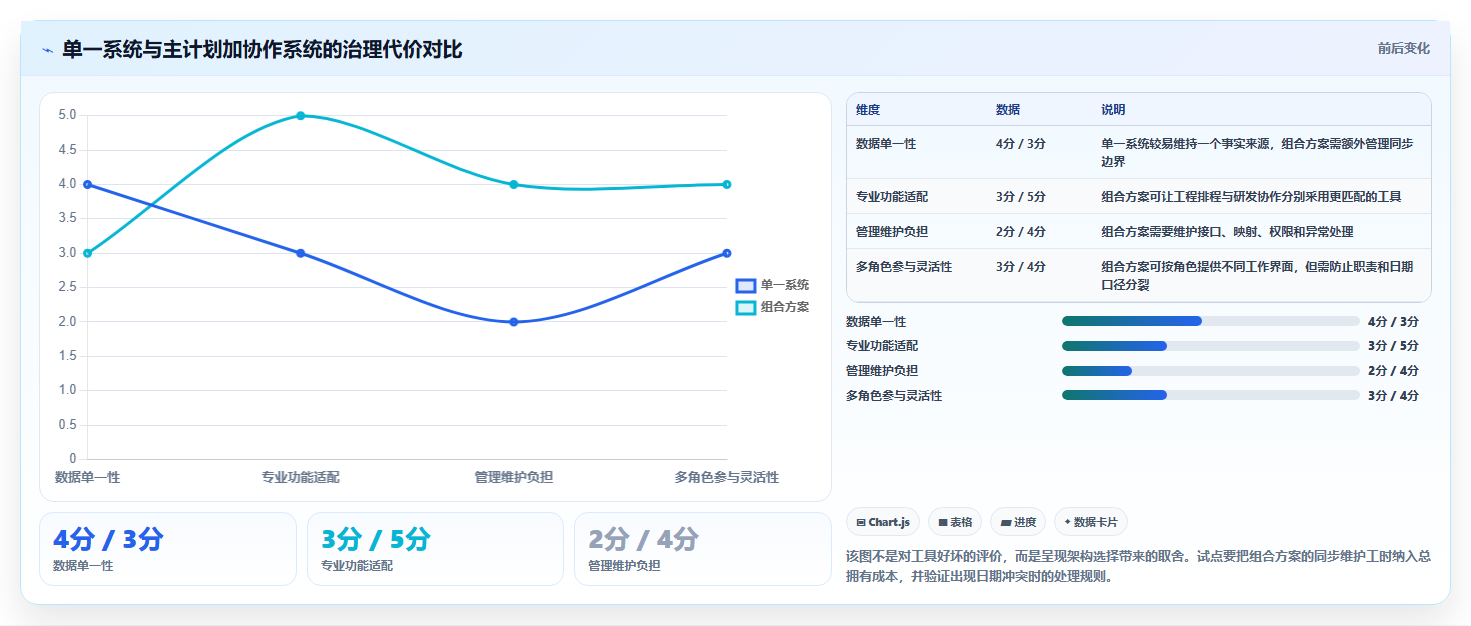Toggle 单一系统 legend swatch in chart
1471x626 pixels.
(x=745, y=285)
